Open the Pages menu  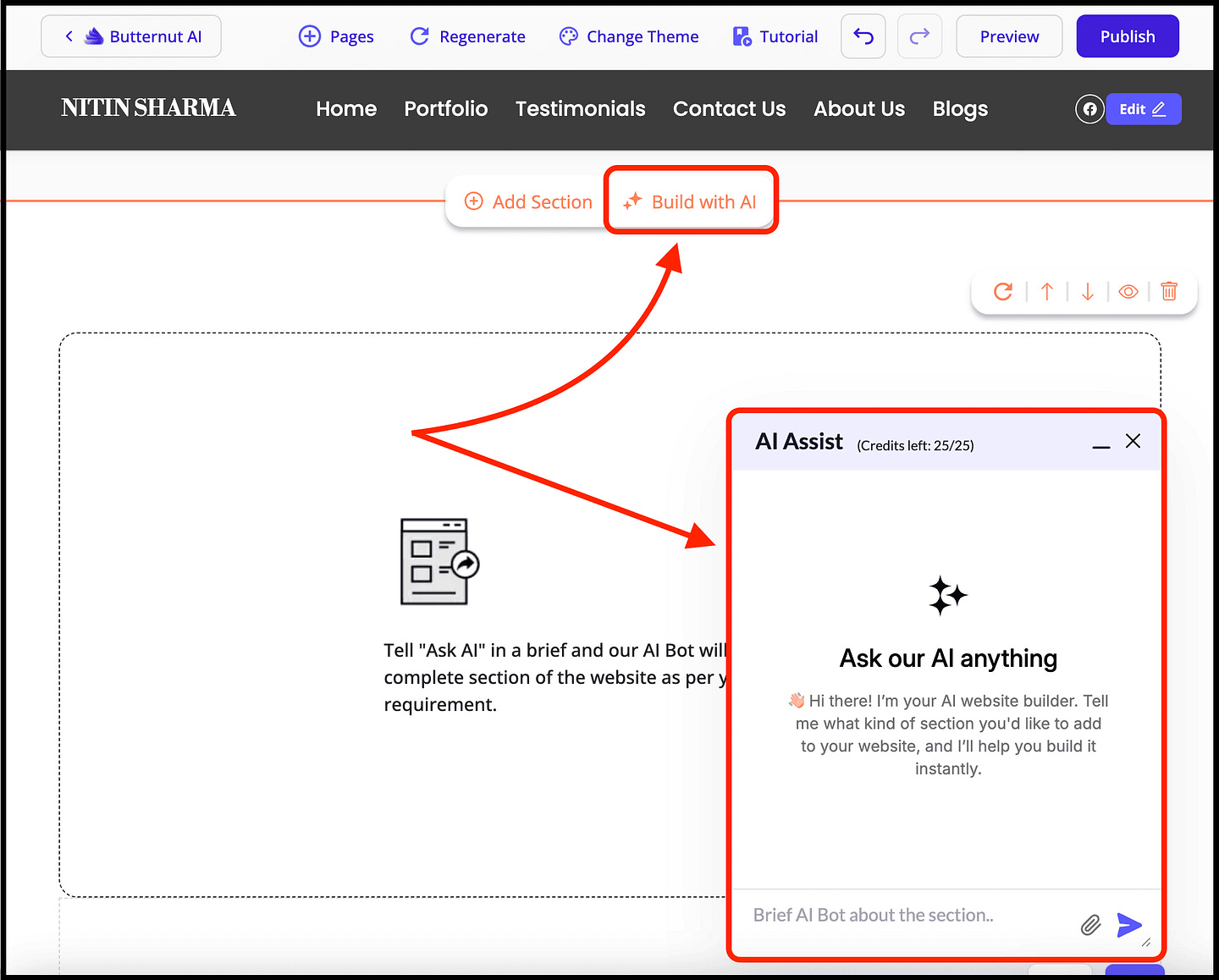click(336, 36)
